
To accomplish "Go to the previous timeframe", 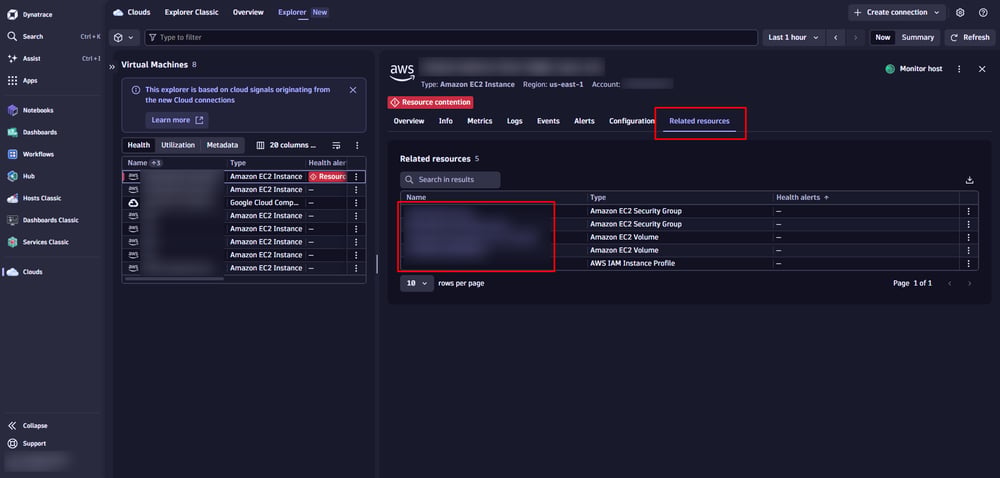I will (835, 38).
